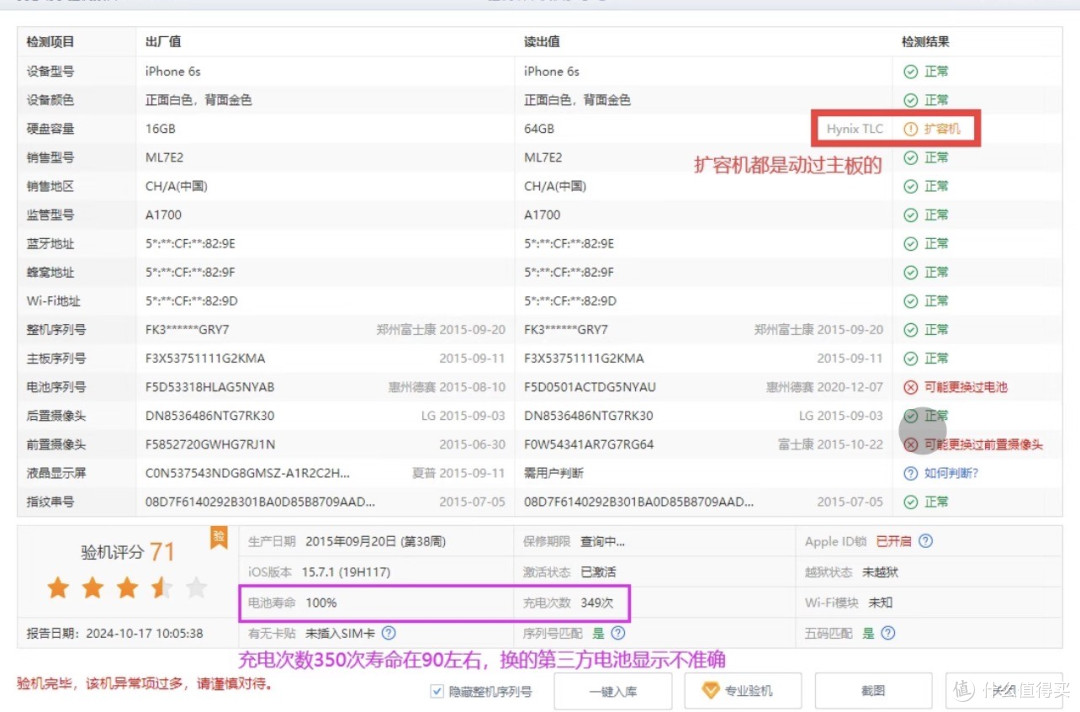The height and width of the screenshot is (712, 1080).
Task: Click the 正常 status icon in 销售地区 row
Action: pos(911,187)
